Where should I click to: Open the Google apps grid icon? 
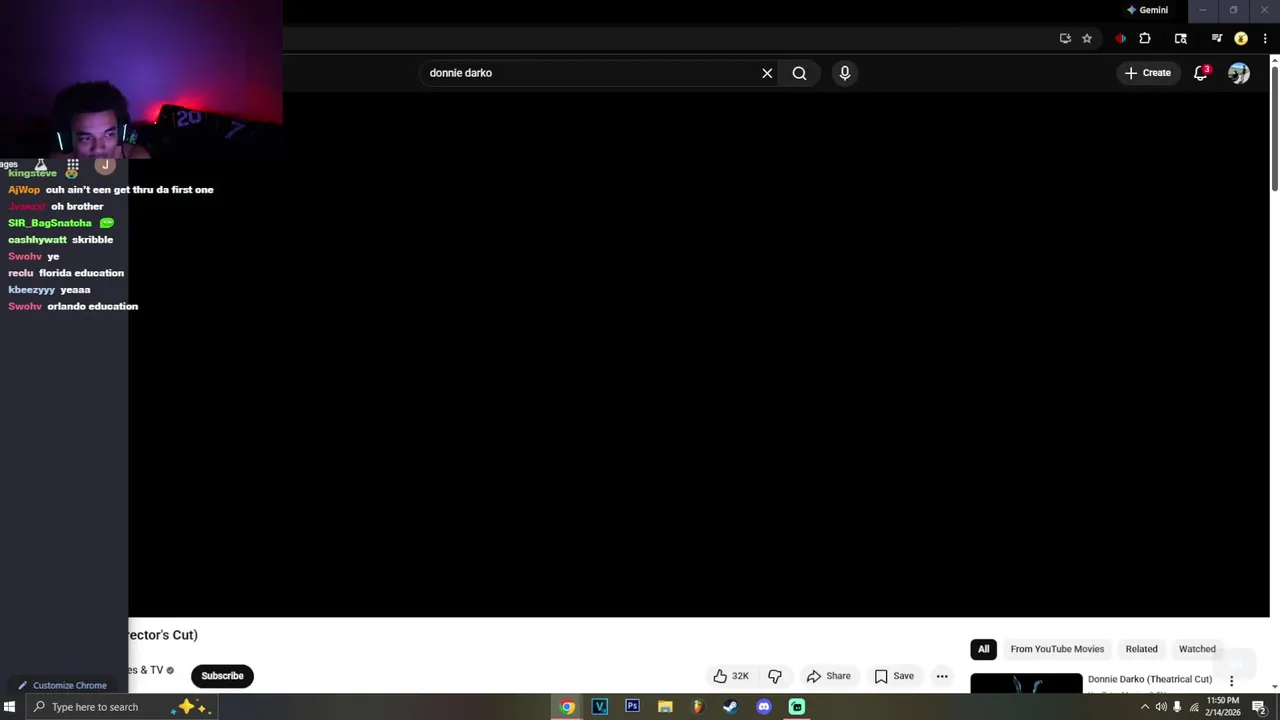click(x=73, y=165)
